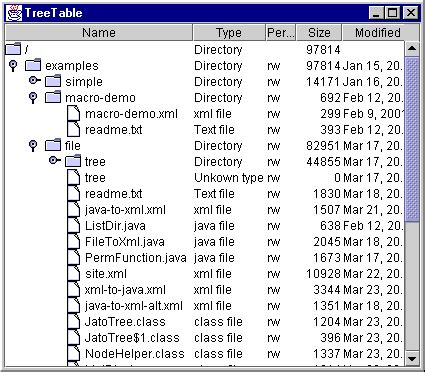Screen dimensions: 425x372
Task: Select the site.xml file name
Action: [x=106, y=274]
